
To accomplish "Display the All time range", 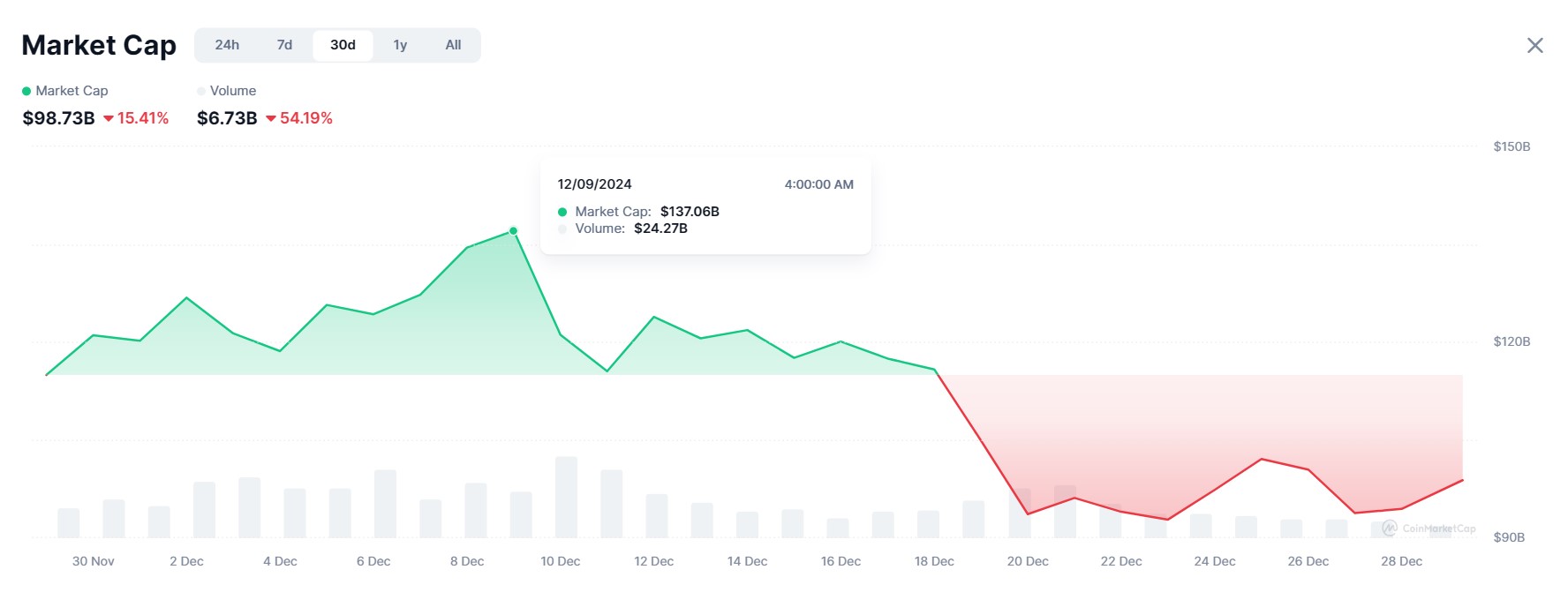I will point(453,45).
